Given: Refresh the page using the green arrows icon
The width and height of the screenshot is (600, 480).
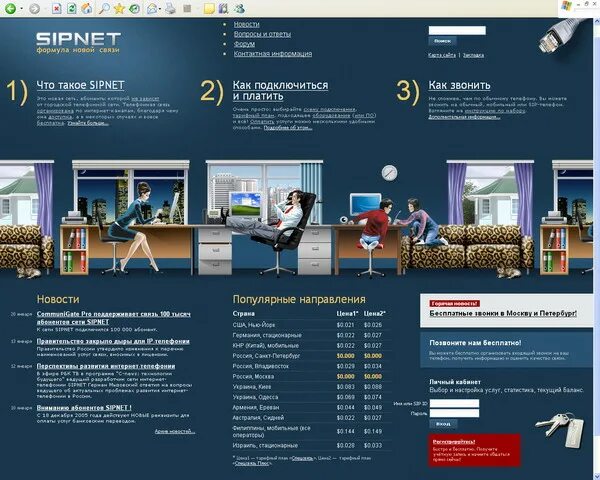Looking at the screenshot, I should pos(72,8).
